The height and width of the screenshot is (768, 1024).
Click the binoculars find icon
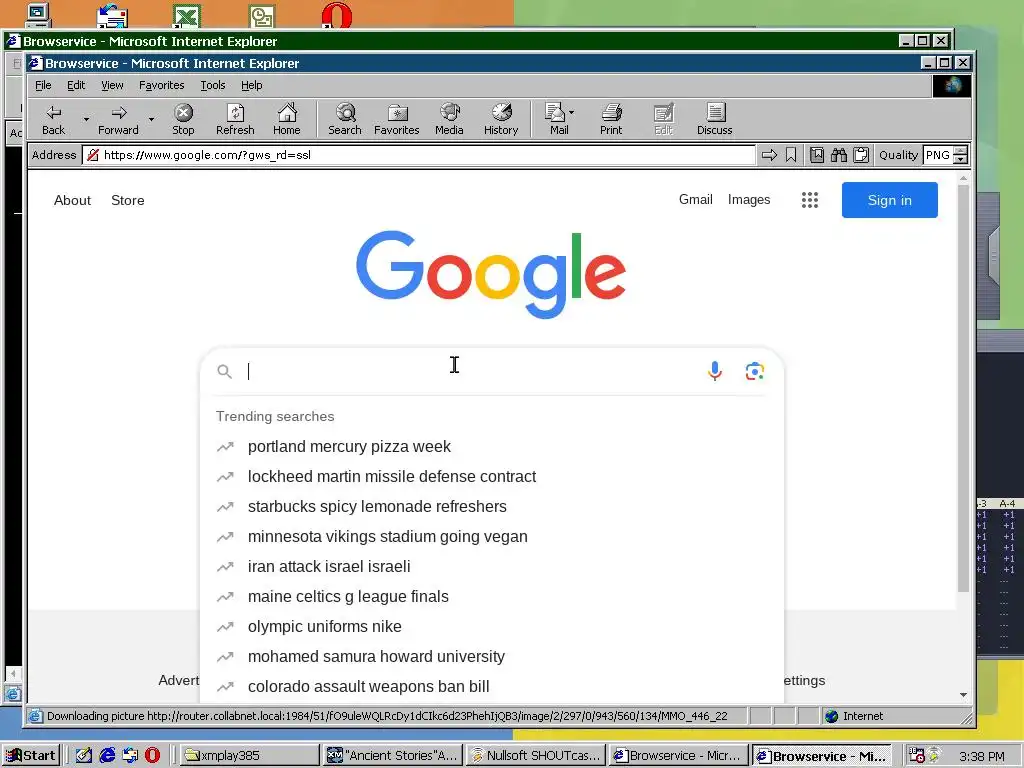pos(839,155)
